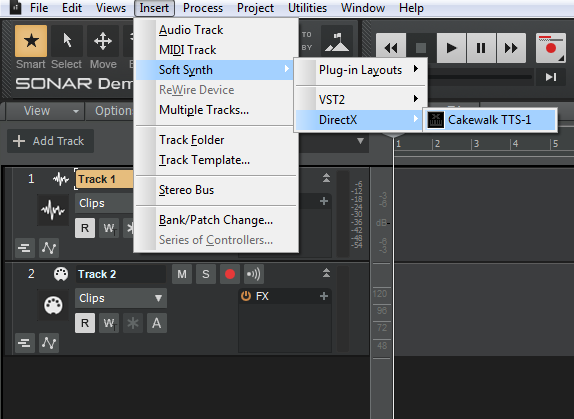The height and width of the screenshot is (419, 574).
Task: Solo Track 2
Action: (x=206, y=274)
